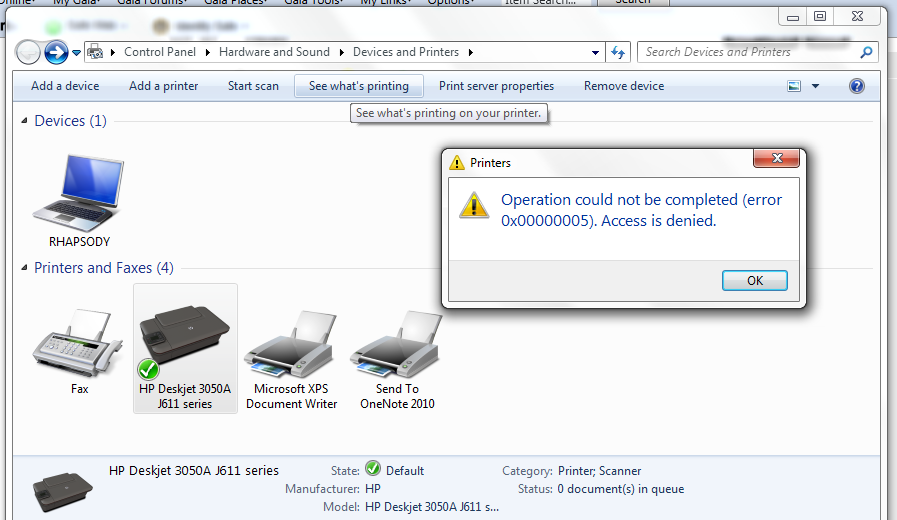Screen dimensions: 897x520
Task: Click the 'Printer; Scanner' category text
Action: (599, 471)
